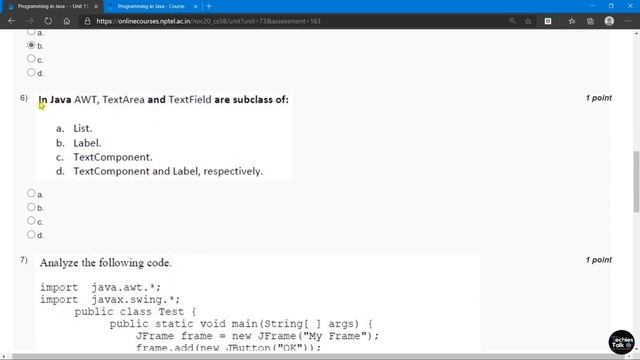The height and width of the screenshot is (360, 640).
Task: Open the favorites list icon
Action: pyautogui.click(x=571, y=21)
